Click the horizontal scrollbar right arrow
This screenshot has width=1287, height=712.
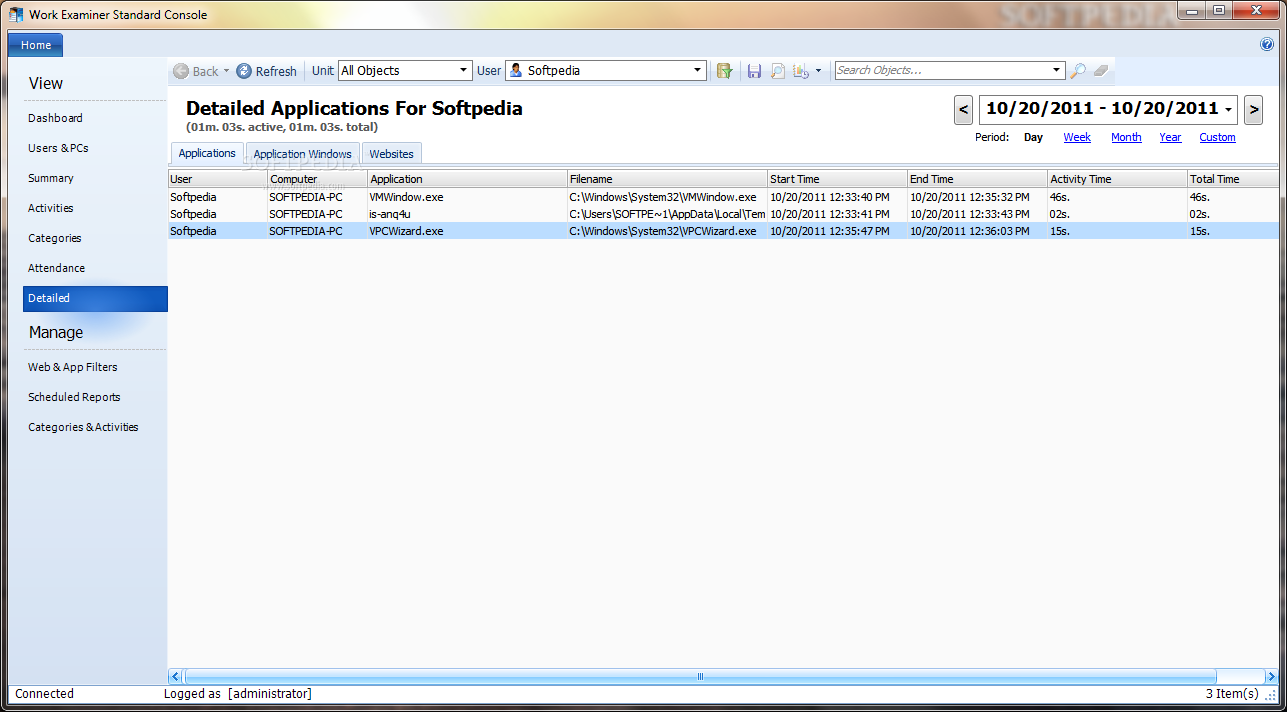(x=1272, y=676)
